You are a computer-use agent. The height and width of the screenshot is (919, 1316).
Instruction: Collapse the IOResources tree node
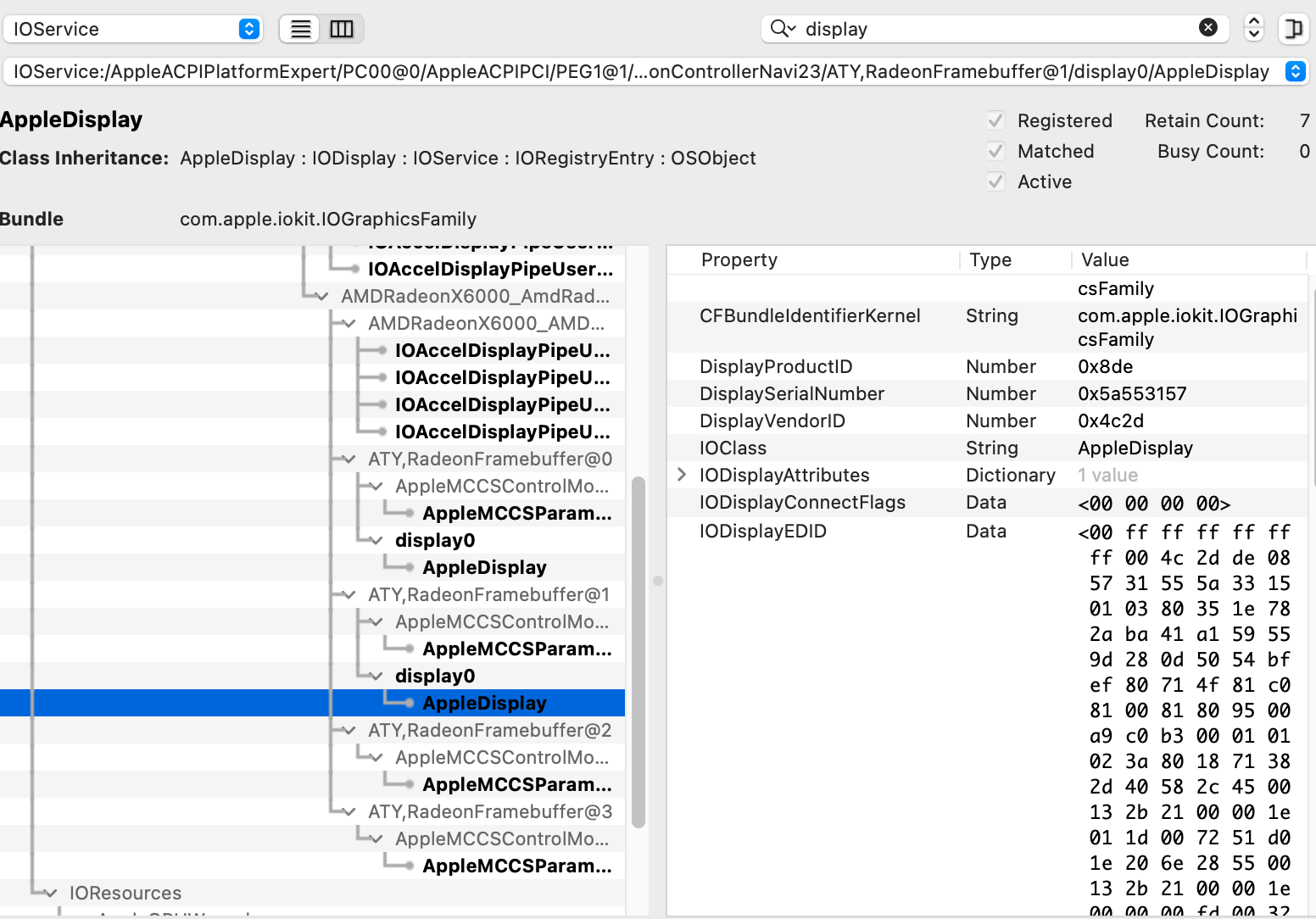(x=50, y=893)
